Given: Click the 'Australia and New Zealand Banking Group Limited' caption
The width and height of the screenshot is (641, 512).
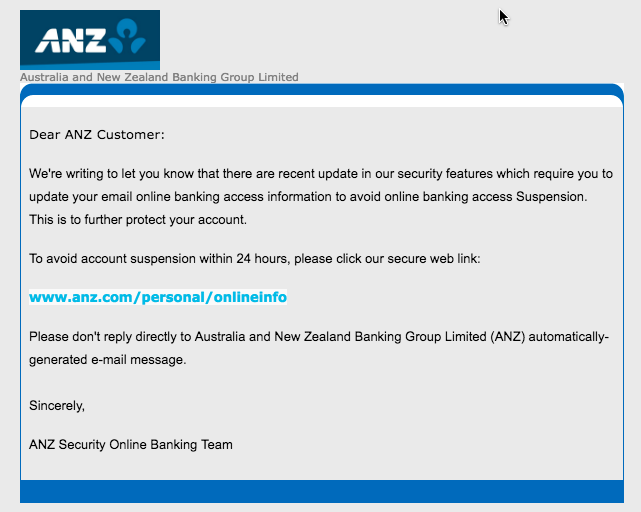Looking at the screenshot, I should point(159,77).
